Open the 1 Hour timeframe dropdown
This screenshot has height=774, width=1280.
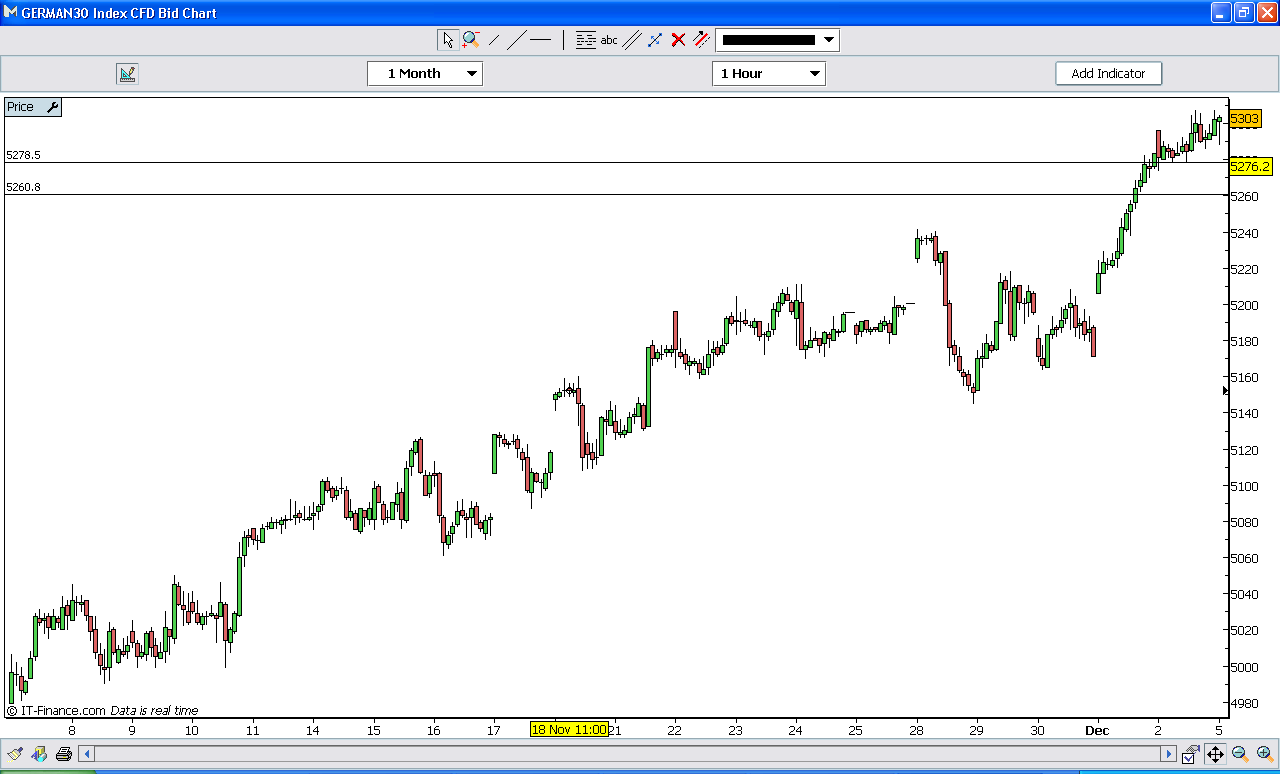[769, 73]
